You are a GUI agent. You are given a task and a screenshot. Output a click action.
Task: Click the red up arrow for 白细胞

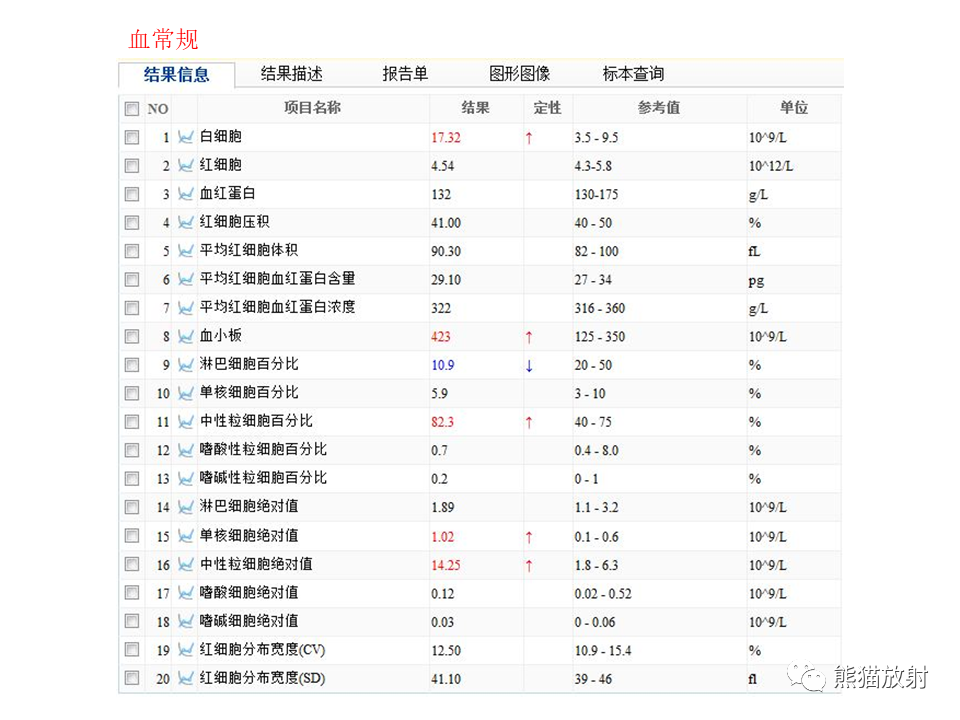(529, 138)
